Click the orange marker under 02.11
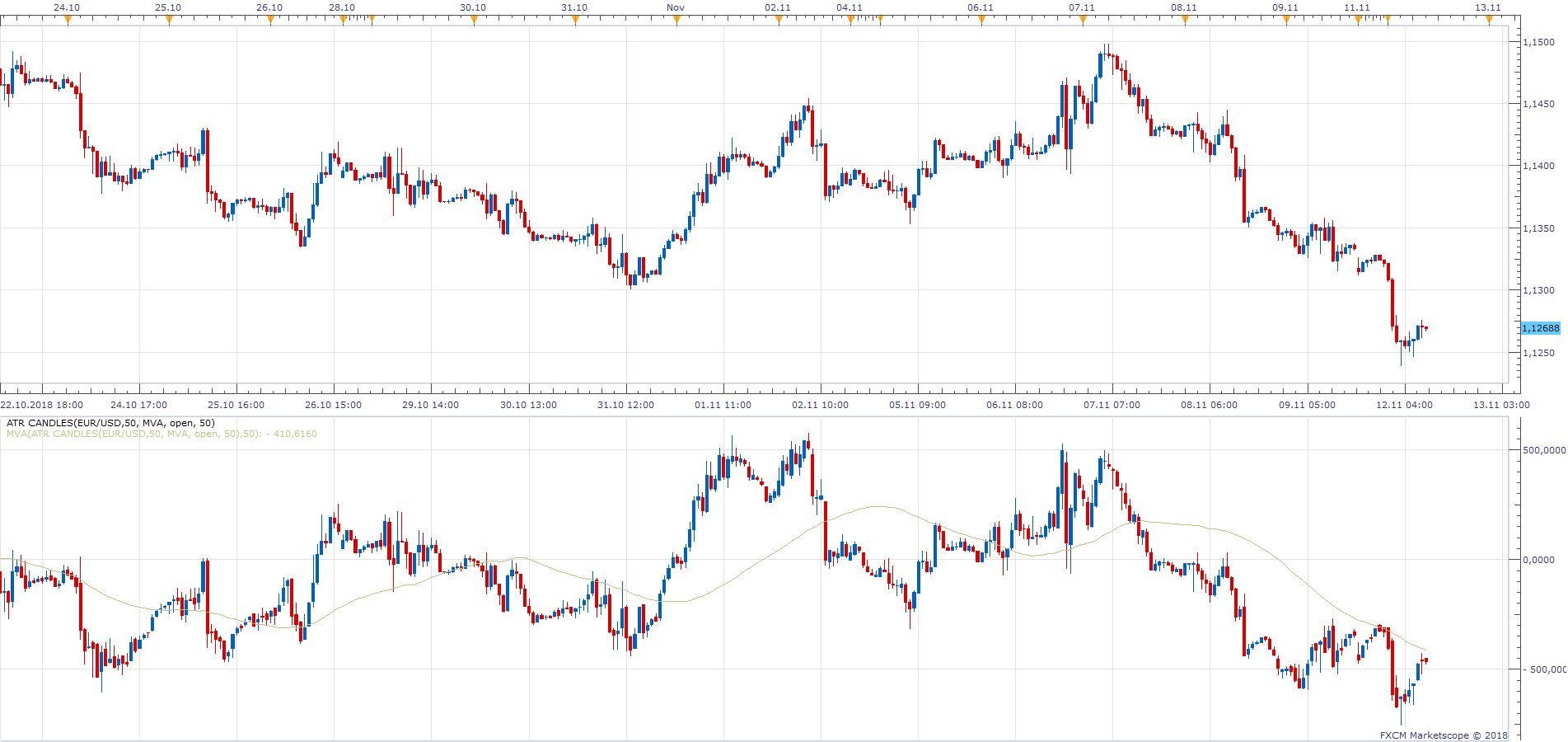 click(x=779, y=21)
